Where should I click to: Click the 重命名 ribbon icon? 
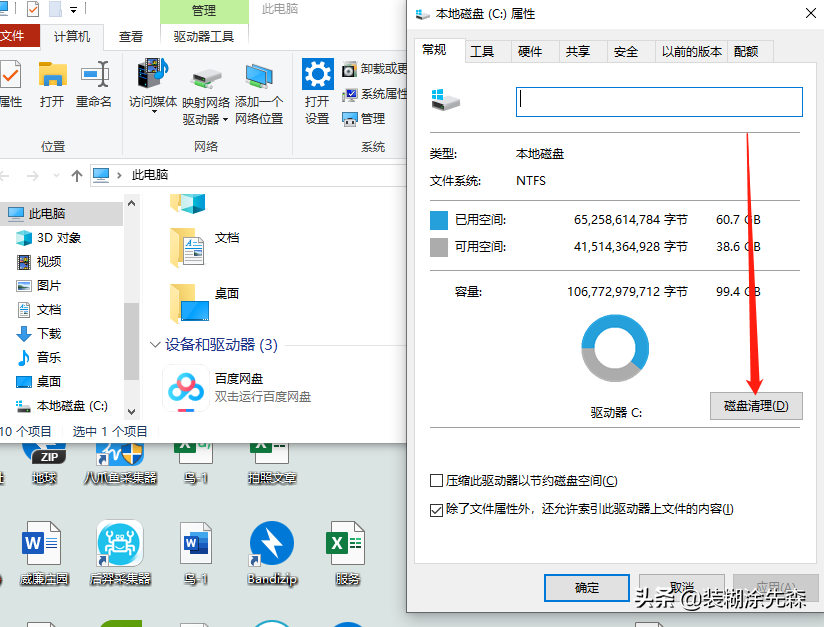(95, 74)
